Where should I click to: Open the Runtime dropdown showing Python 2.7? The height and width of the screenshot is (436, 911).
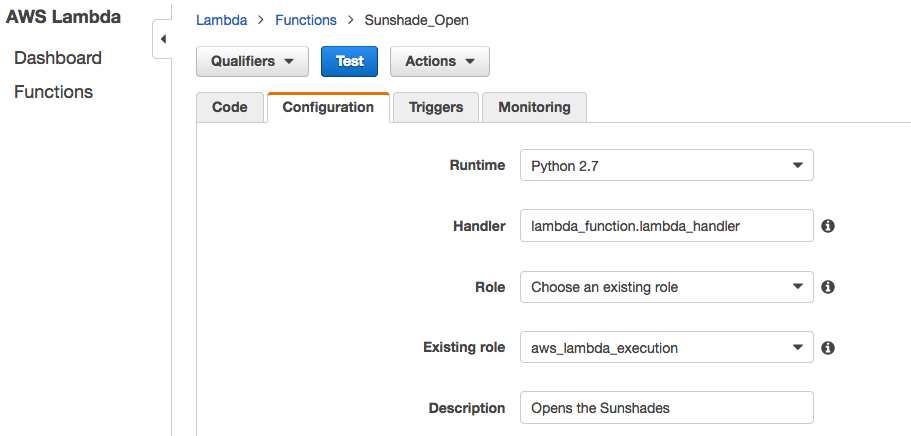[x=666, y=165]
